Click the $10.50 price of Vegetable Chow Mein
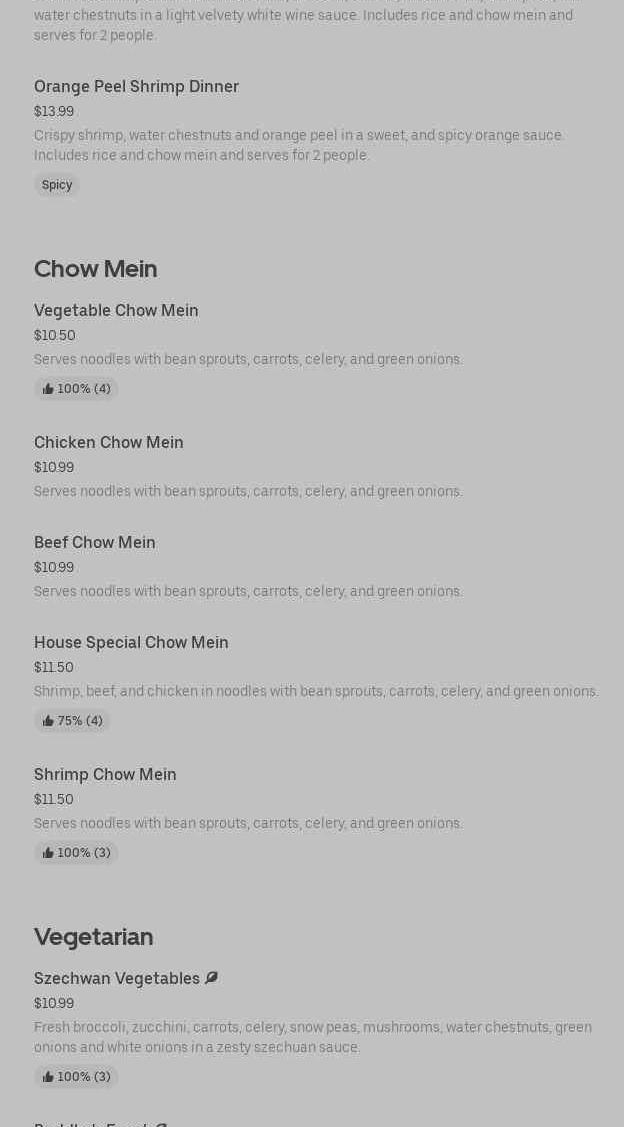Screen dimensions: 624x1127 [x=55, y=335]
